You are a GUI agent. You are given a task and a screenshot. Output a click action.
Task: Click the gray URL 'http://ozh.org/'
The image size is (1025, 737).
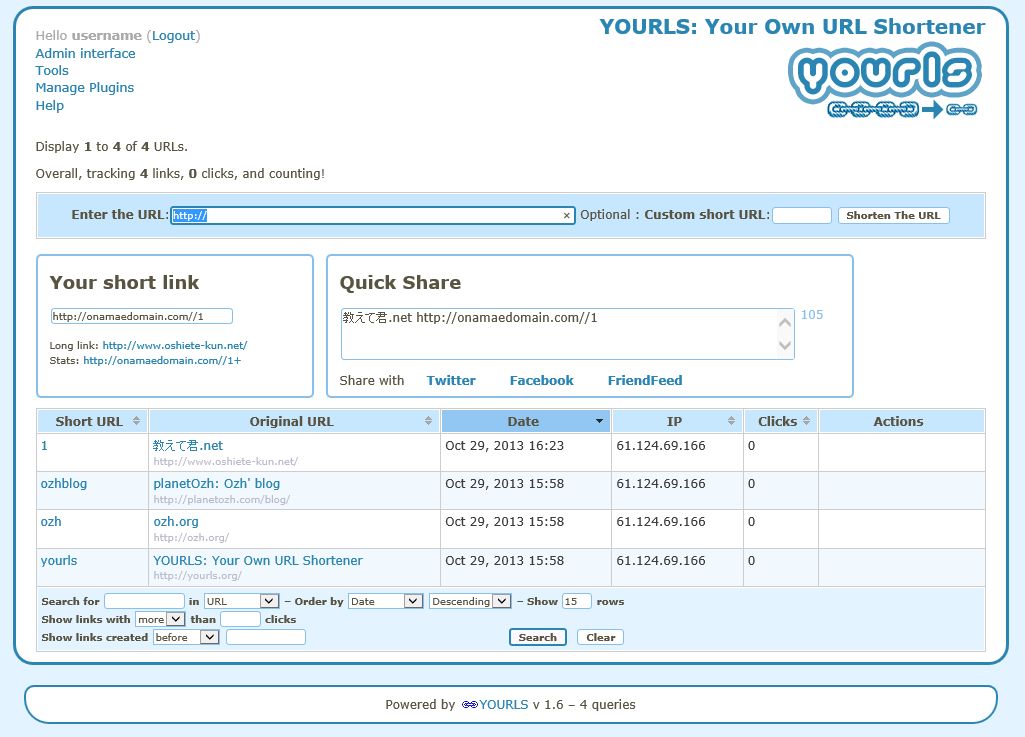pyautogui.click(x=191, y=538)
